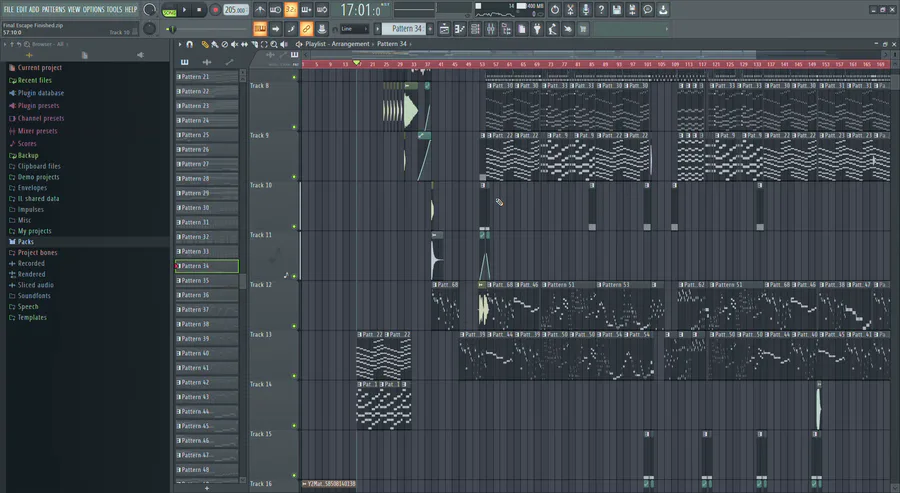Click the Play button
This screenshot has width=900, height=493.
184,10
